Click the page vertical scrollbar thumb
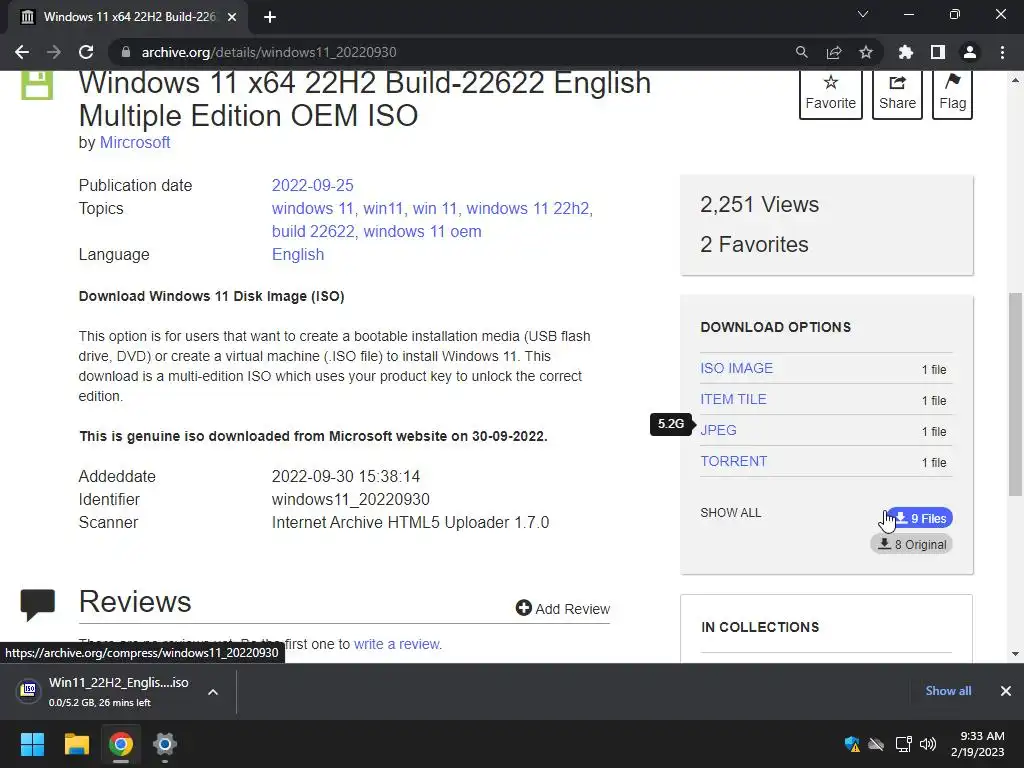 [x=1015, y=394]
